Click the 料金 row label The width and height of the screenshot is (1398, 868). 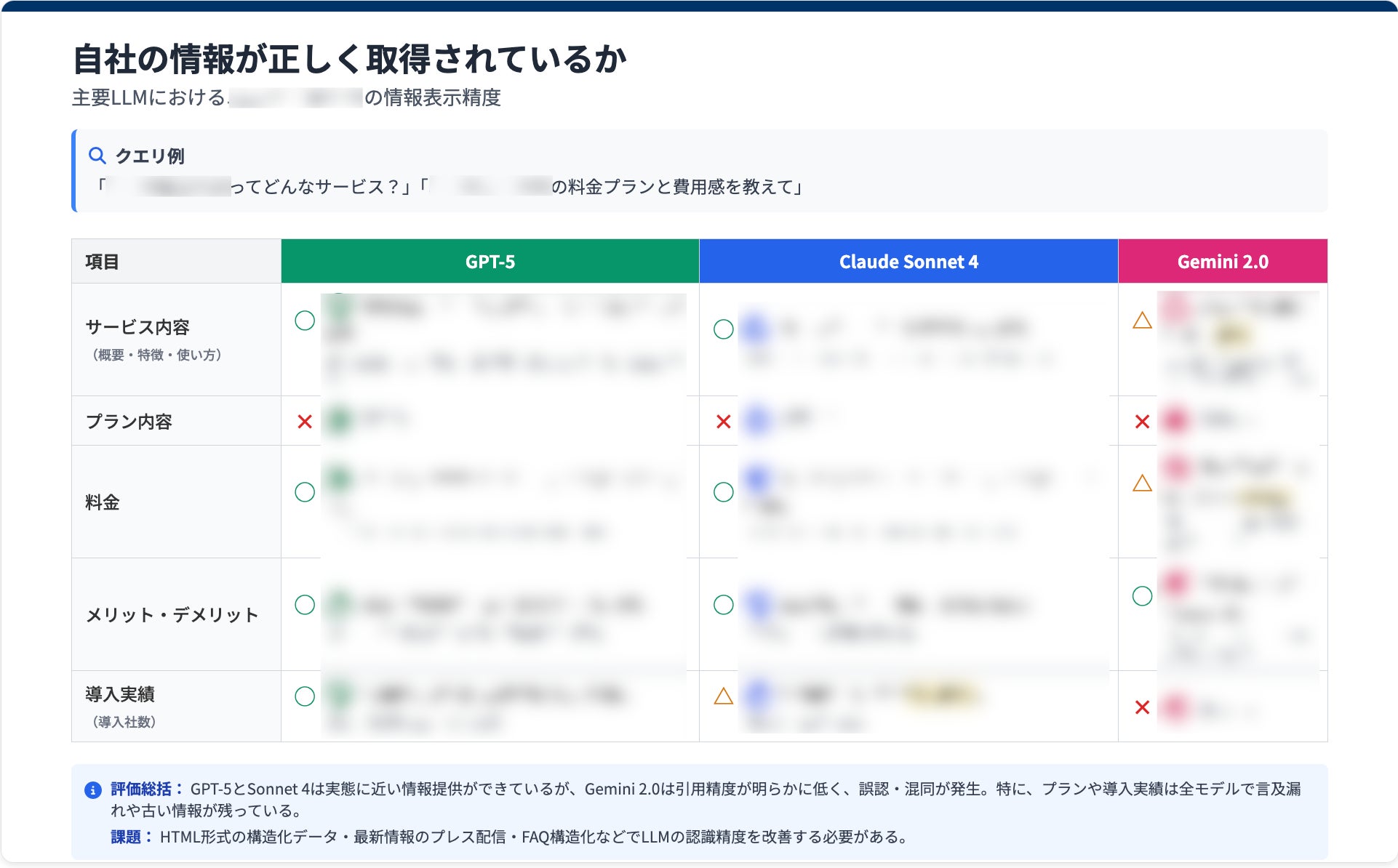(102, 502)
